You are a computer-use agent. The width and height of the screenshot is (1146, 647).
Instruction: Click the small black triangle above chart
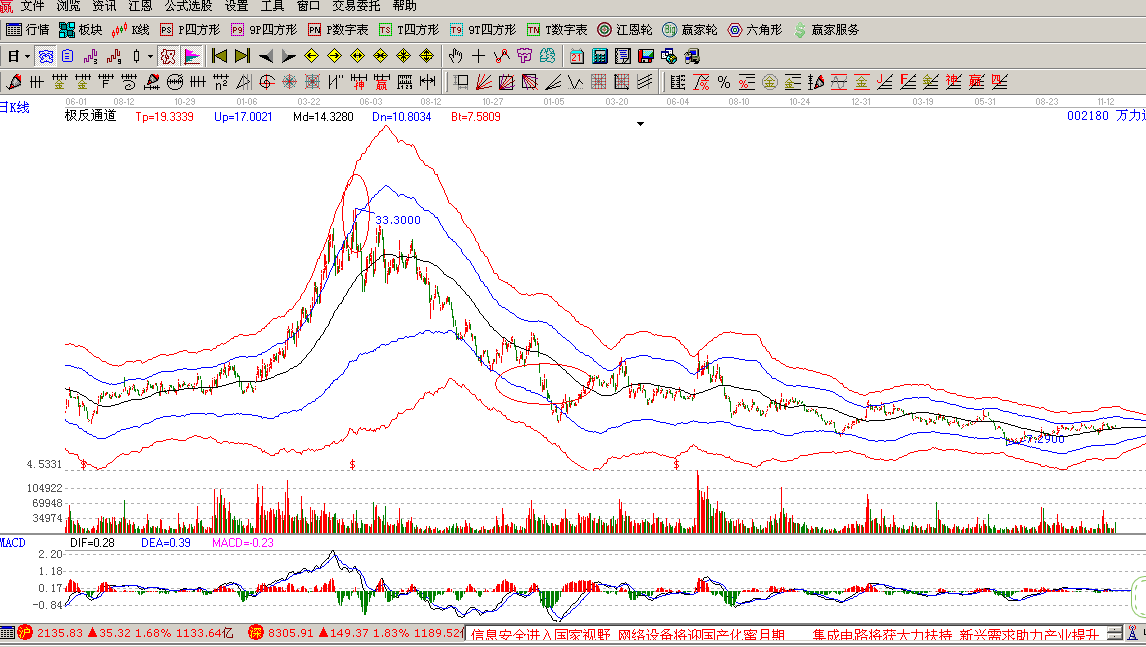pos(641,124)
